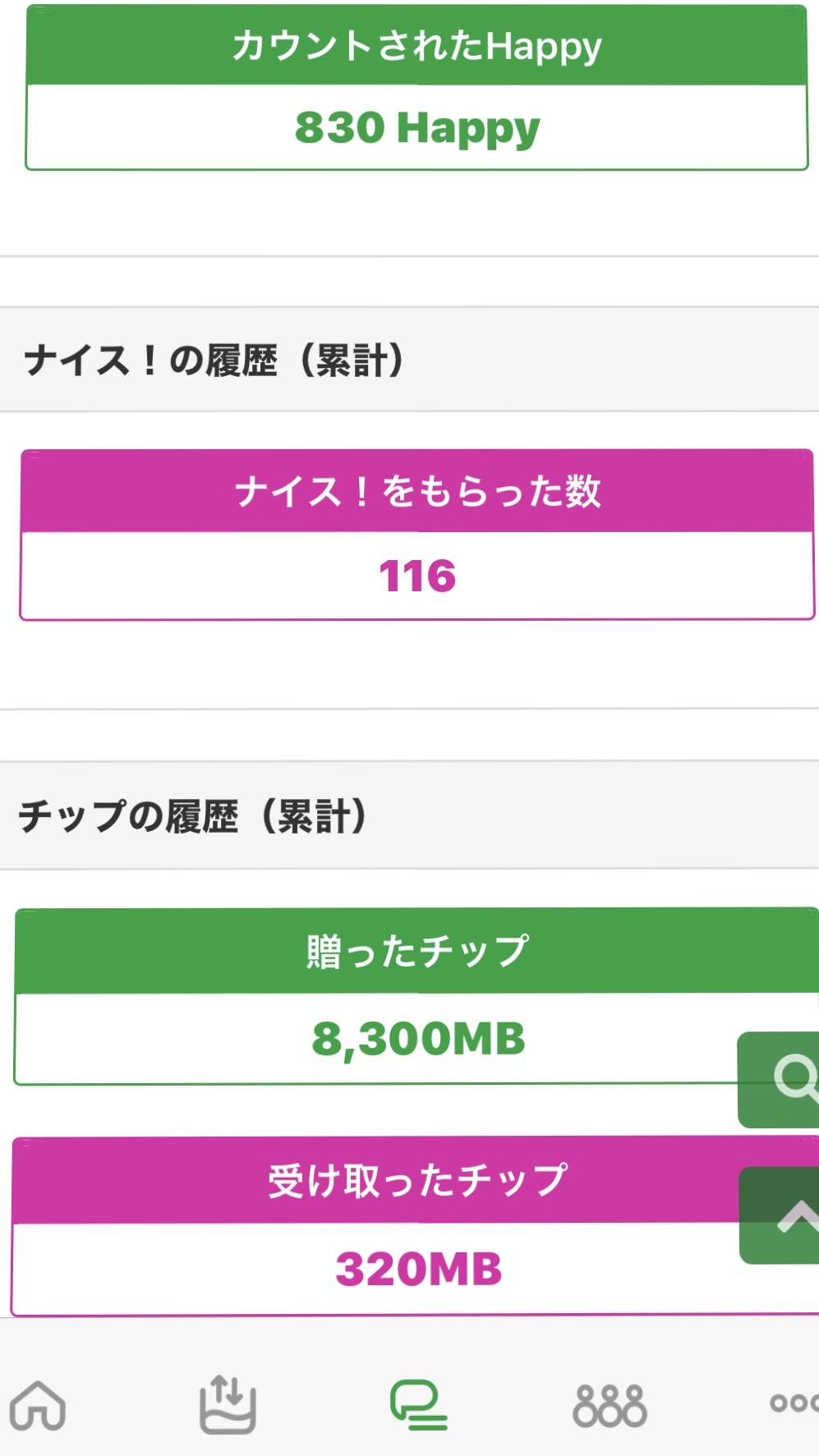This screenshot has width=819, height=1456.
Task: Click the gray divider band above チップの履歴
Action: pyautogui.click(x=409, y=735)
